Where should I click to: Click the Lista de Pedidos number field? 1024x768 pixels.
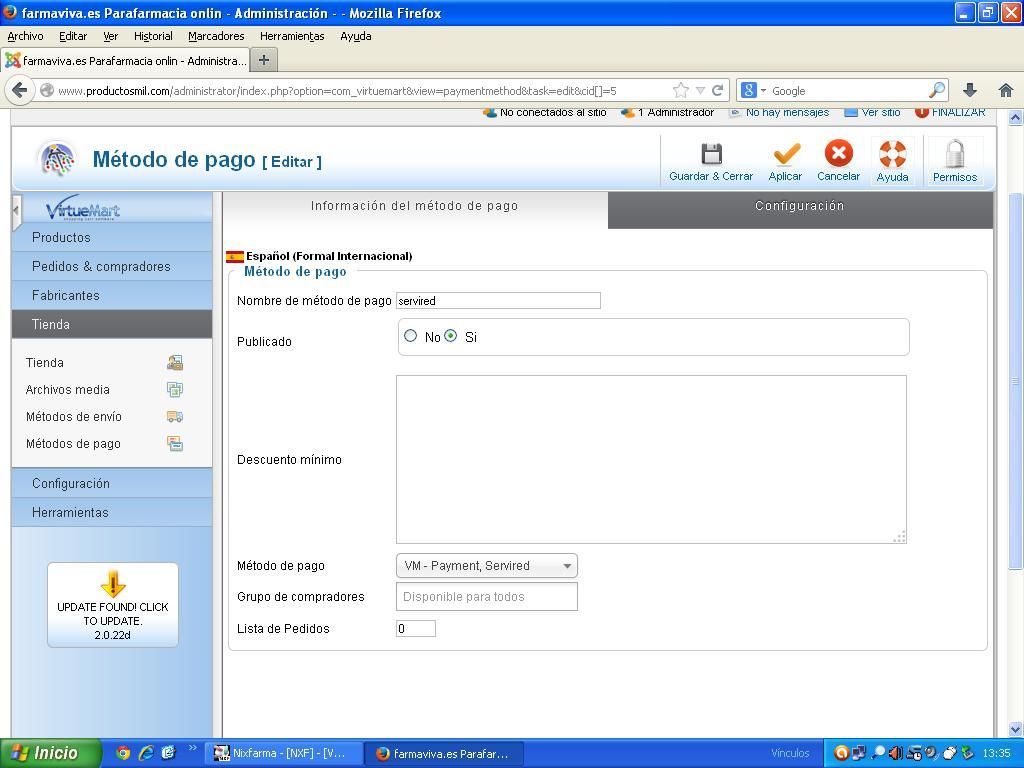pos(416,628)
